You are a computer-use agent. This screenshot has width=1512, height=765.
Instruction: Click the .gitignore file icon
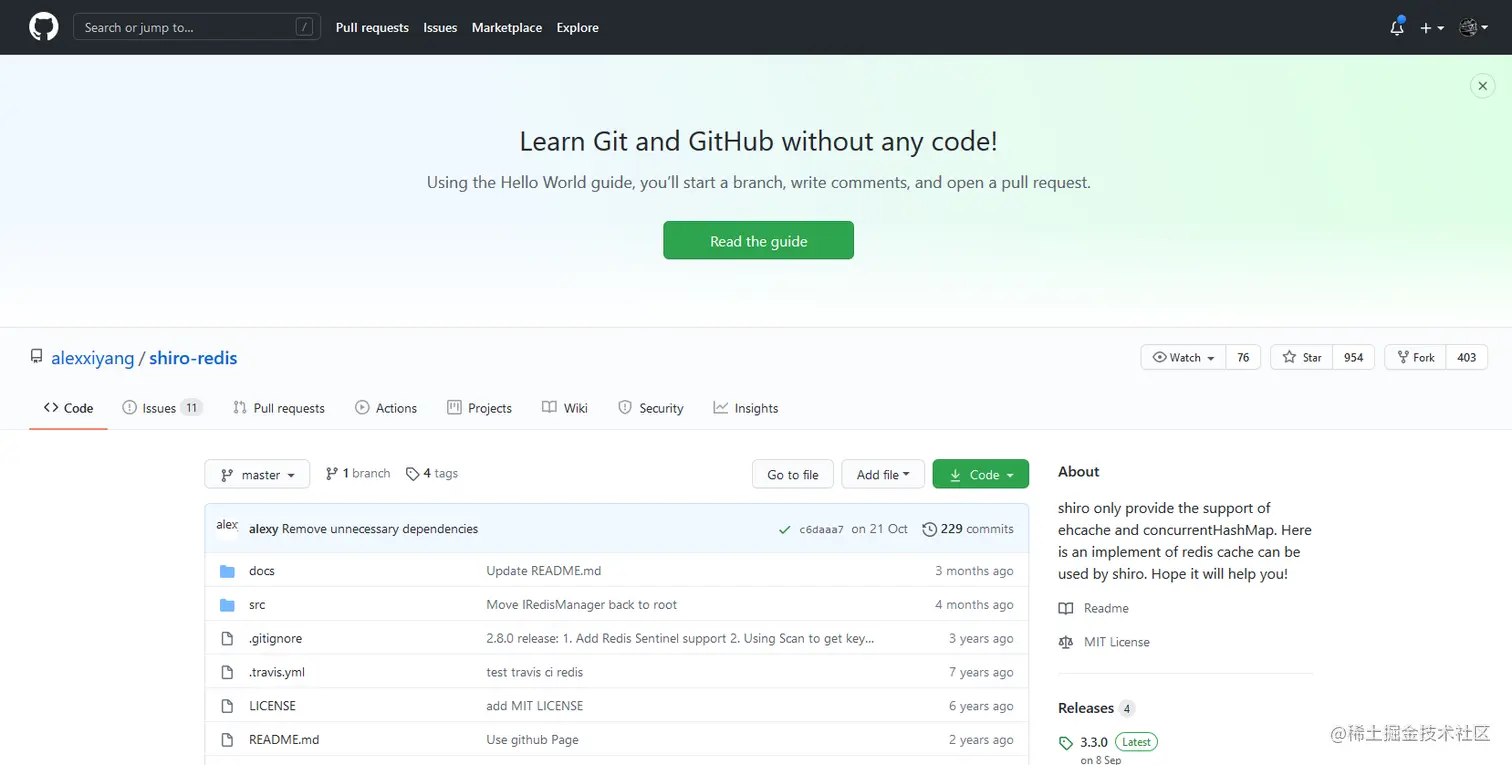pyautogui.click(x=227, y=638)
